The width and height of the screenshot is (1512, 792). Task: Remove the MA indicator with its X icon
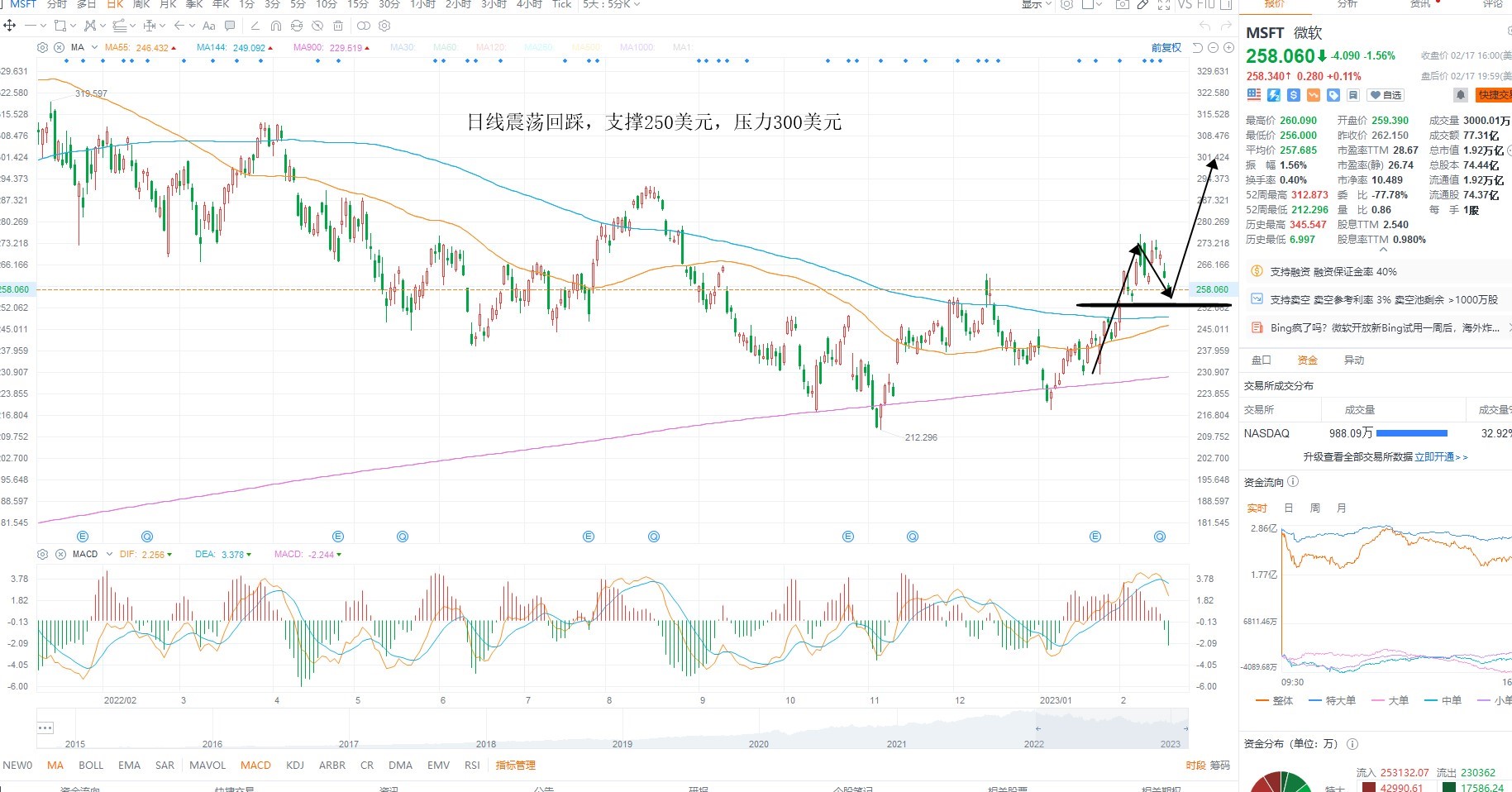coord(60,47)
